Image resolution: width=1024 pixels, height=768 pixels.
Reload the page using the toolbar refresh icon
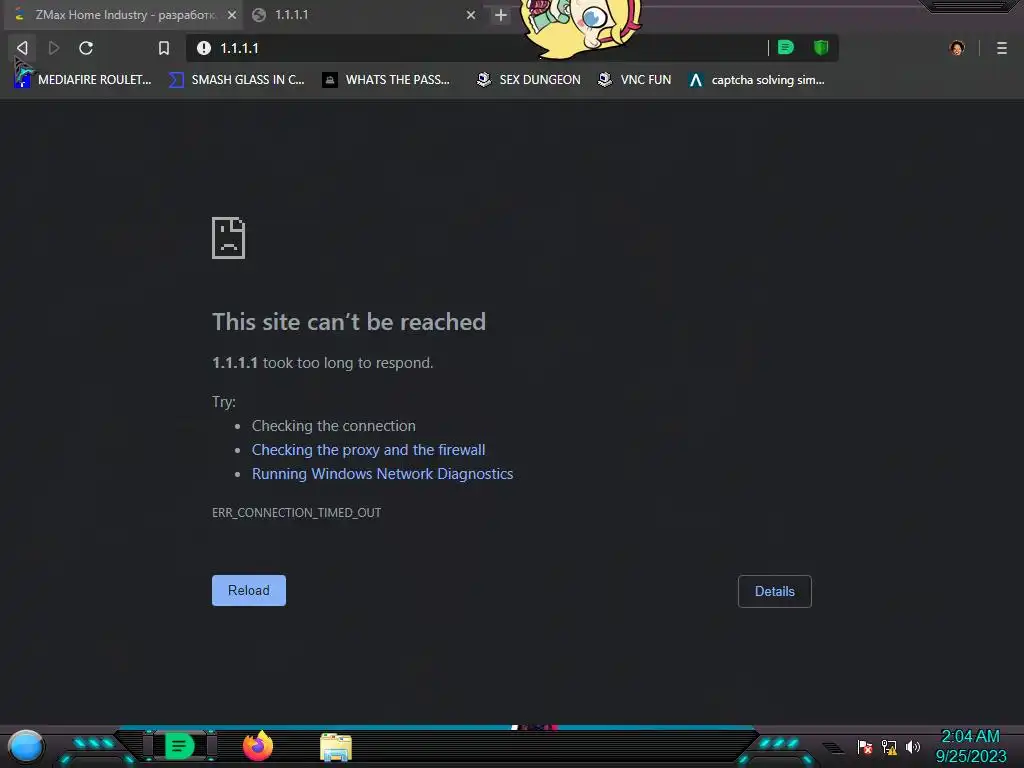coord(86,48)
